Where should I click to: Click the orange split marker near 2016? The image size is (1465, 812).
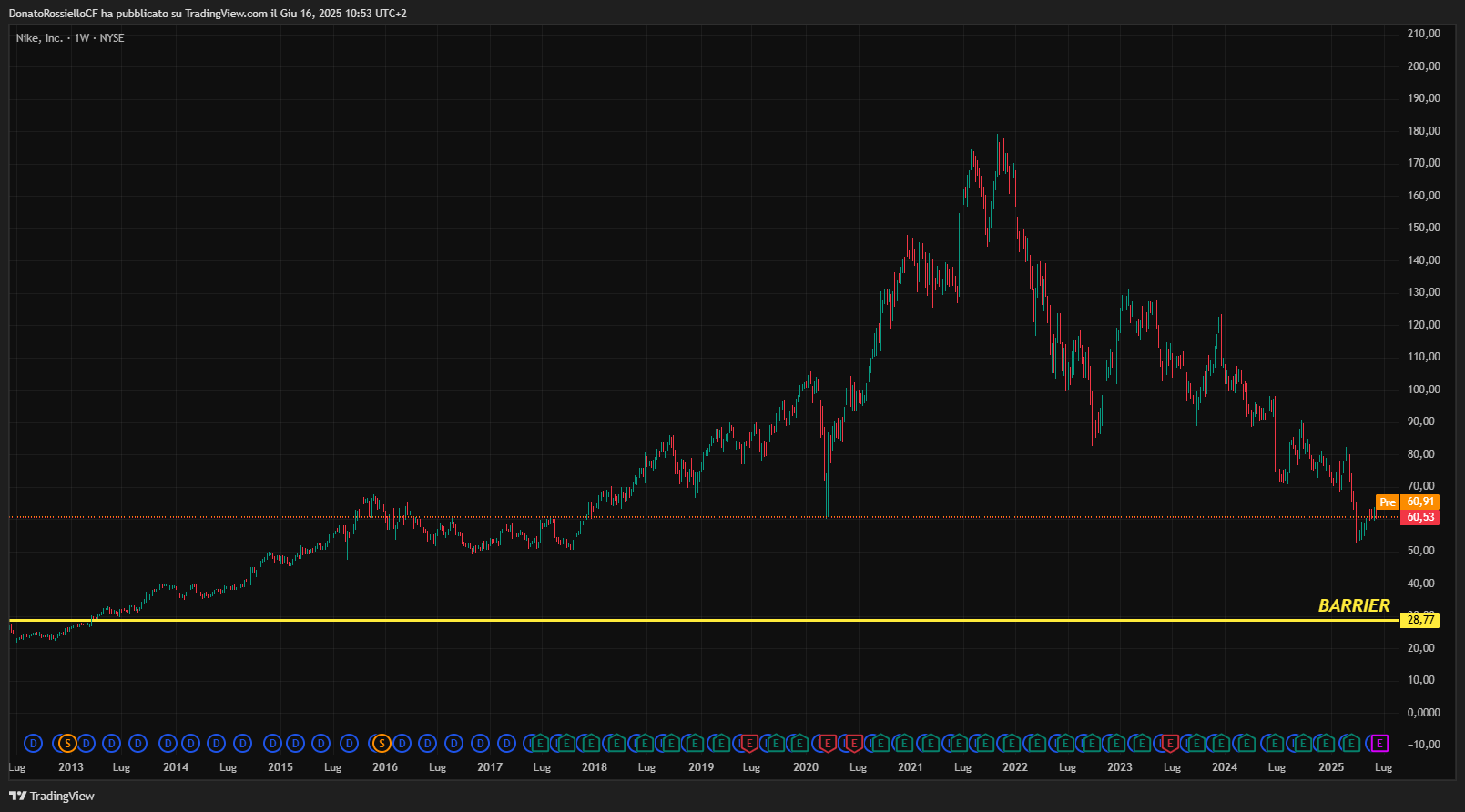(382, 744)
